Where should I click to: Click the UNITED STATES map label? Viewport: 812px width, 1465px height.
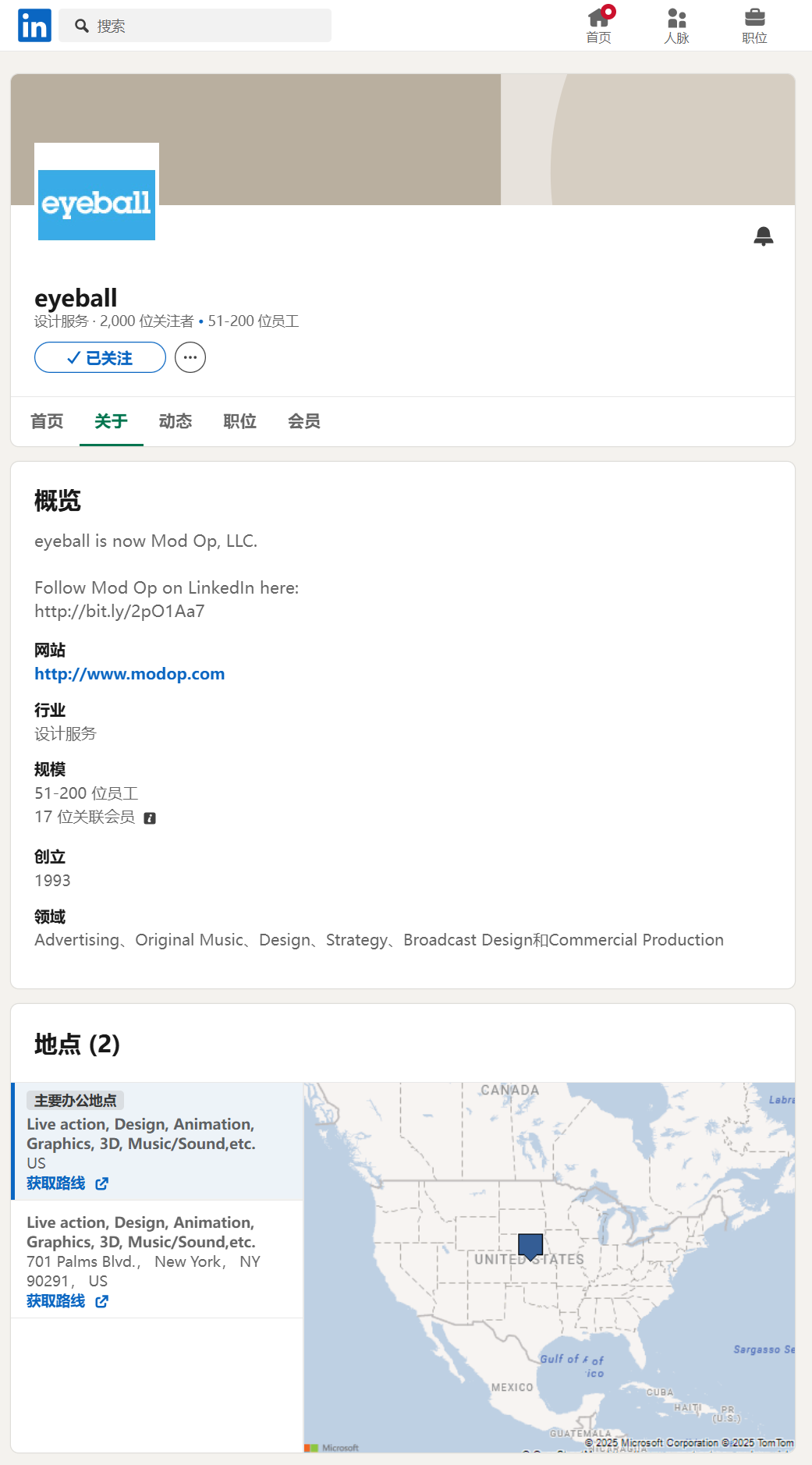pyautogui.click(x=530, y=1260)
